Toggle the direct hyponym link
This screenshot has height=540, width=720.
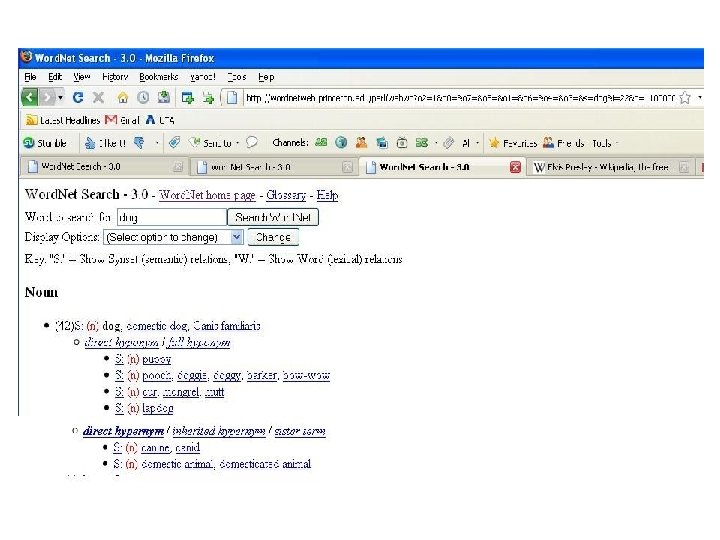coord(122,343)
